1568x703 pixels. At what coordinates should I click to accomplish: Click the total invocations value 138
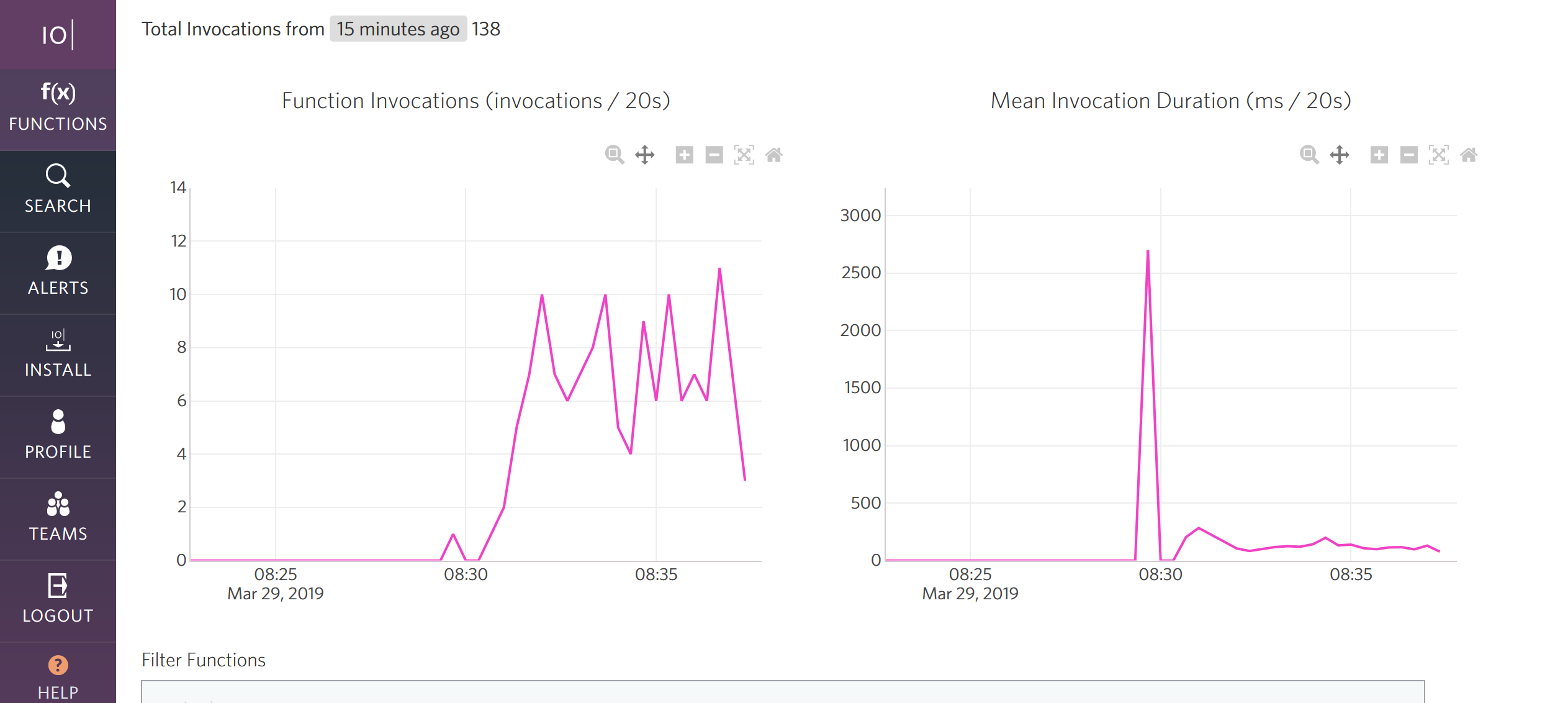tap(486, 29)
